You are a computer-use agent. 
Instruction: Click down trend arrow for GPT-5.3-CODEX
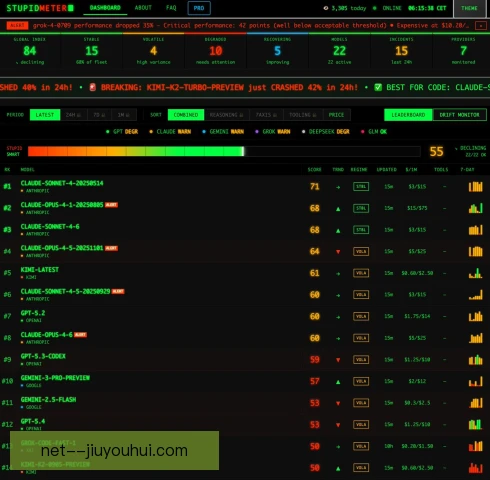coord(338,360)
